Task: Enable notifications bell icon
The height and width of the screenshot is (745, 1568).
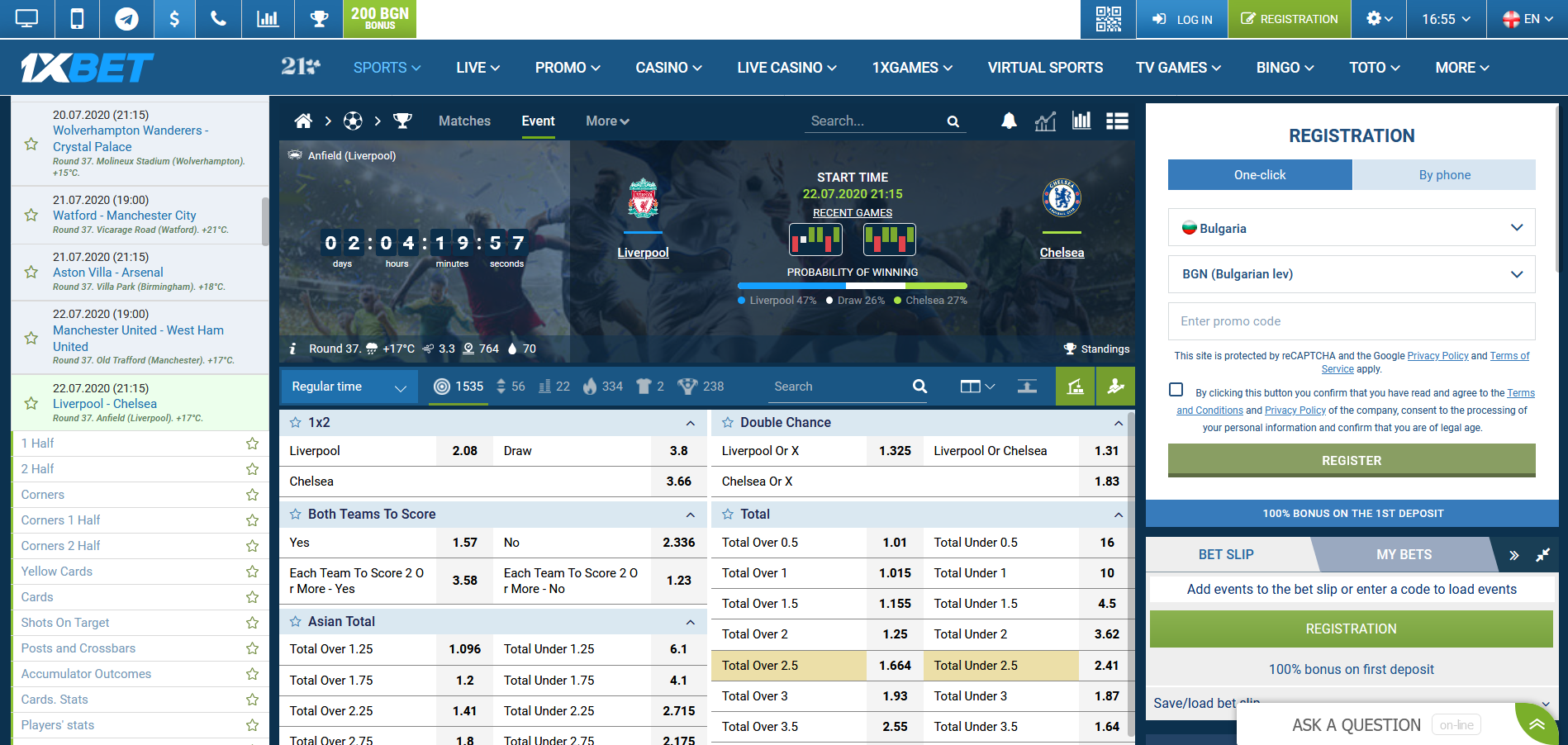Action: pos(1009,121)
